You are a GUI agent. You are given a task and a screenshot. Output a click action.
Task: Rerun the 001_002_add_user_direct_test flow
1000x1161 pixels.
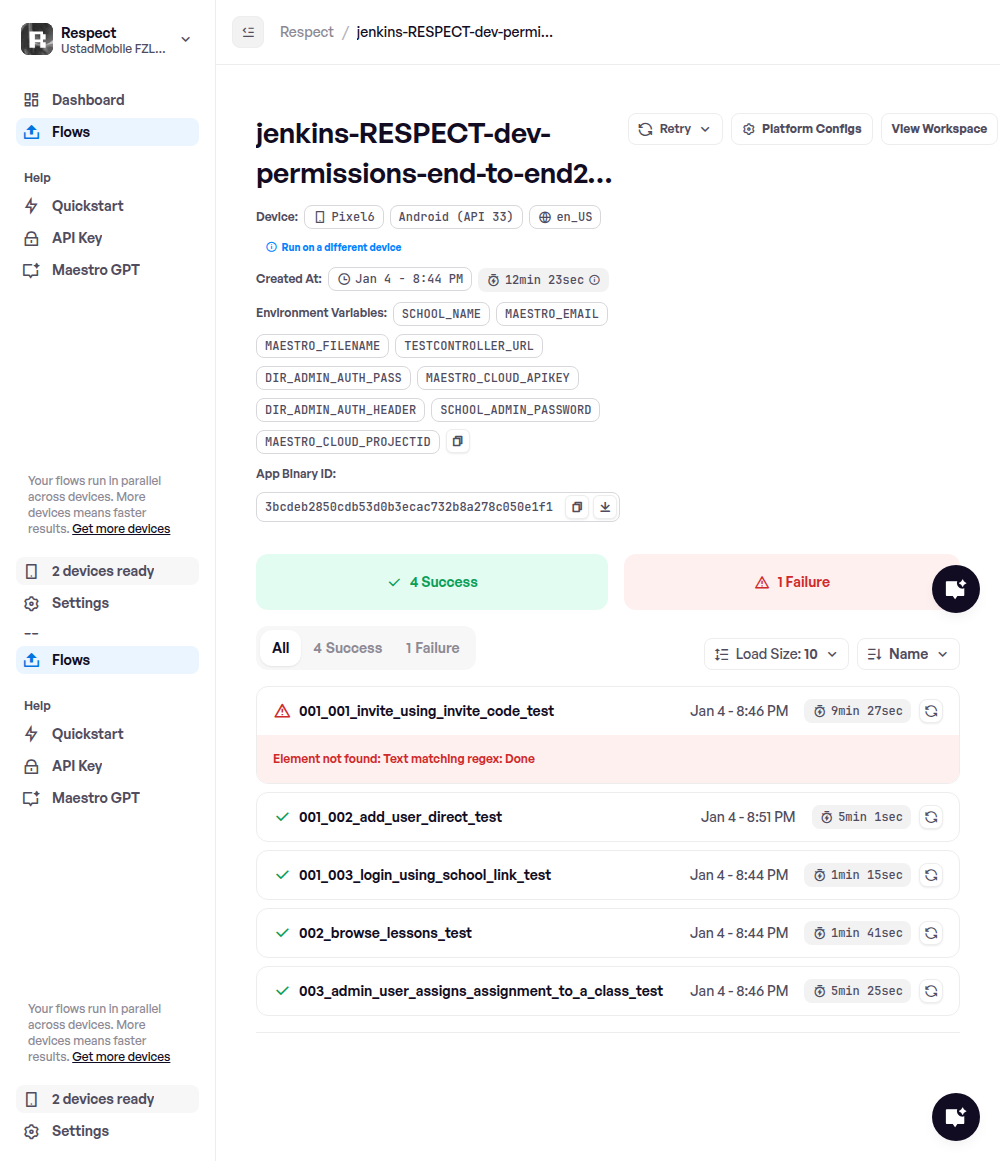pyautogui.click(x=930, y=817)
